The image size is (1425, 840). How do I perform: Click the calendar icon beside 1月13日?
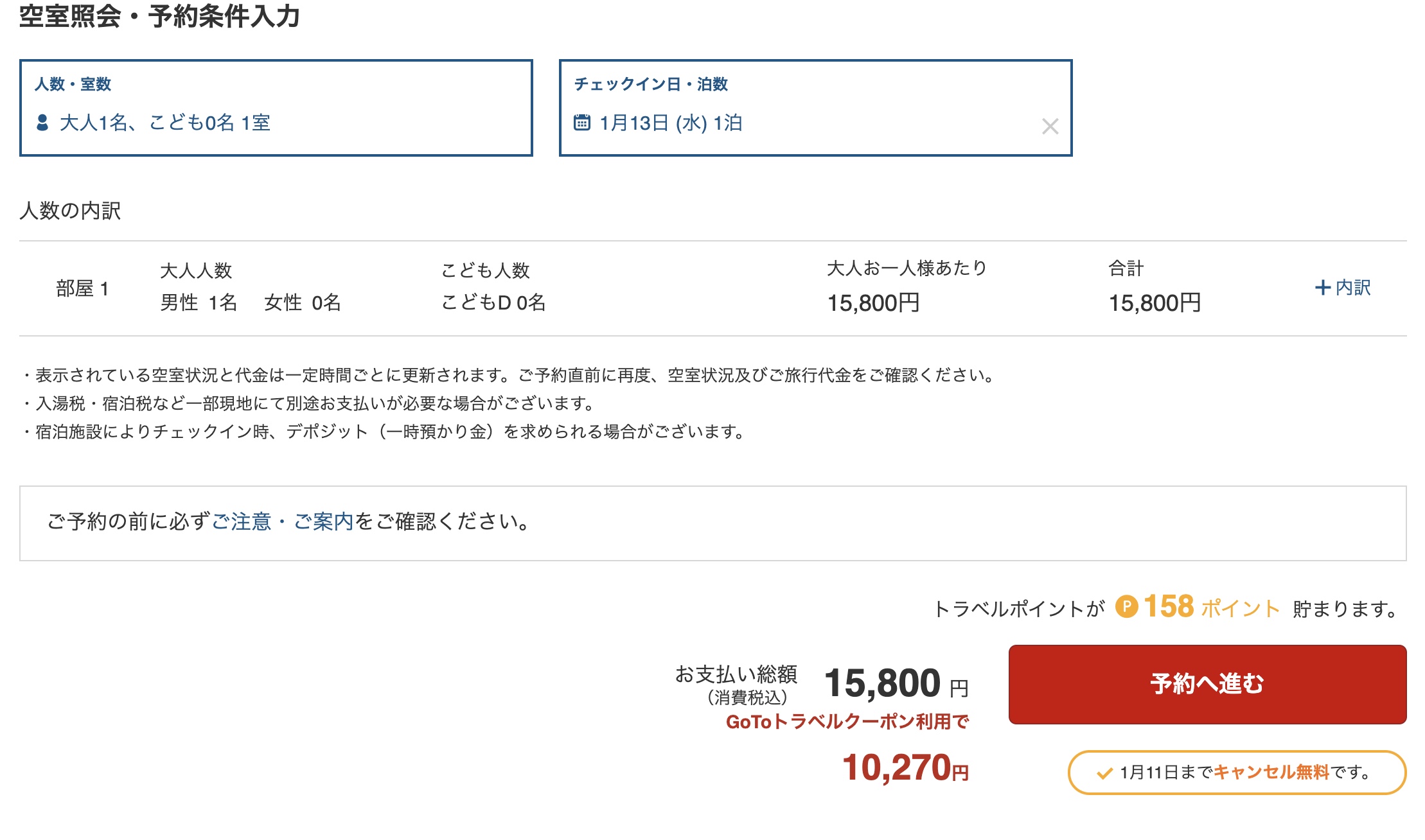point(582,122)
